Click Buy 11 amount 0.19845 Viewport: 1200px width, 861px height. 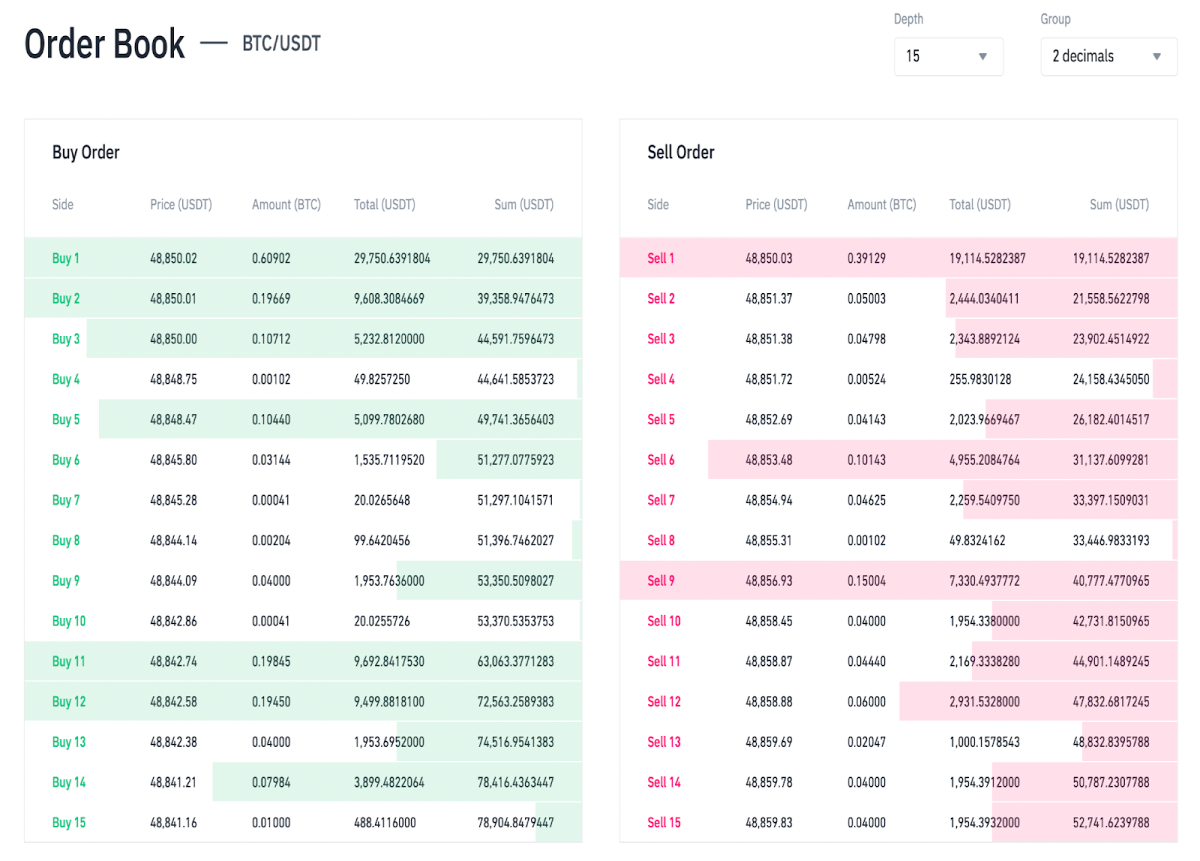[271, 661]
